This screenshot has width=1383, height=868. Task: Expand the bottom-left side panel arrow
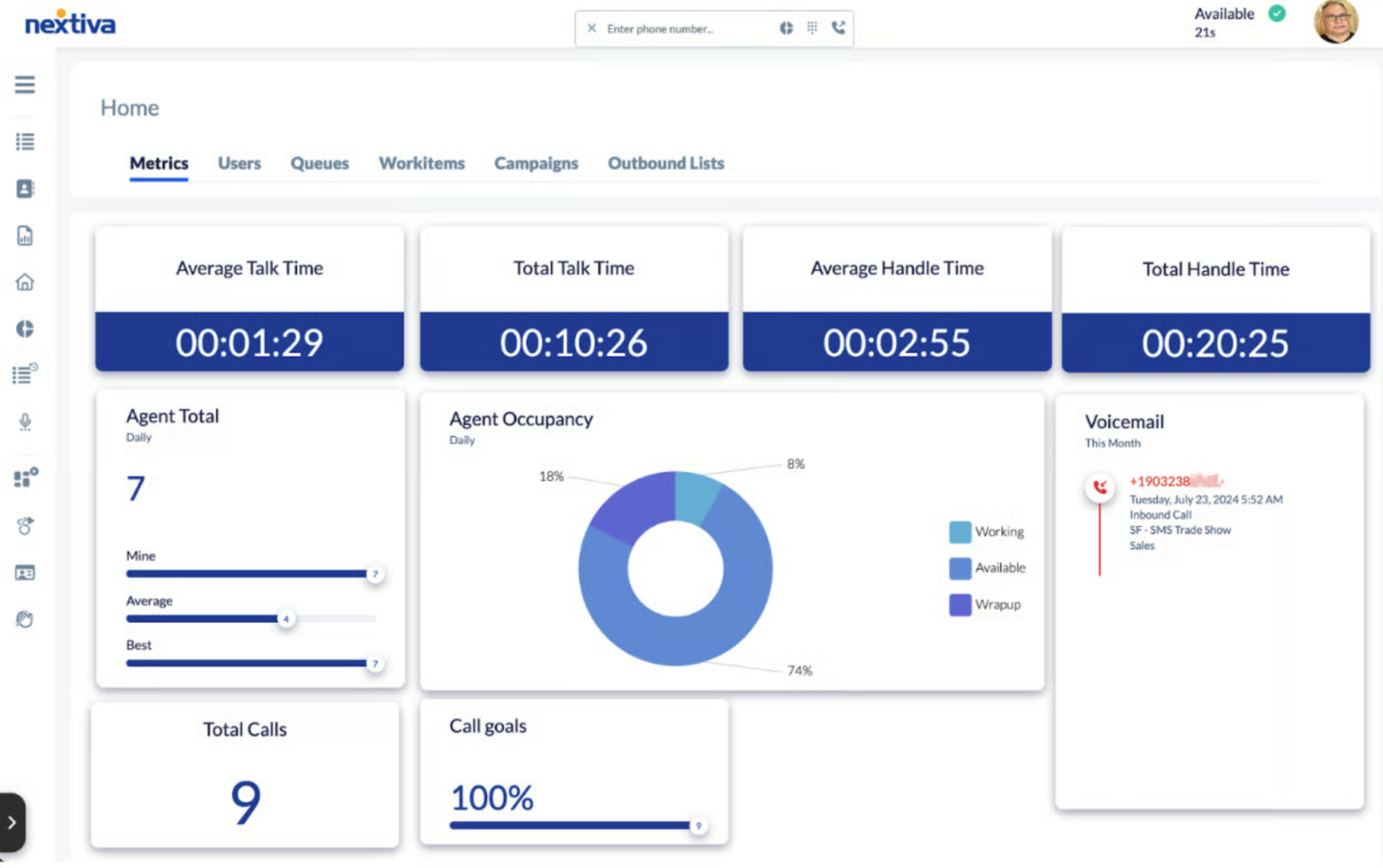pos(12,822)
